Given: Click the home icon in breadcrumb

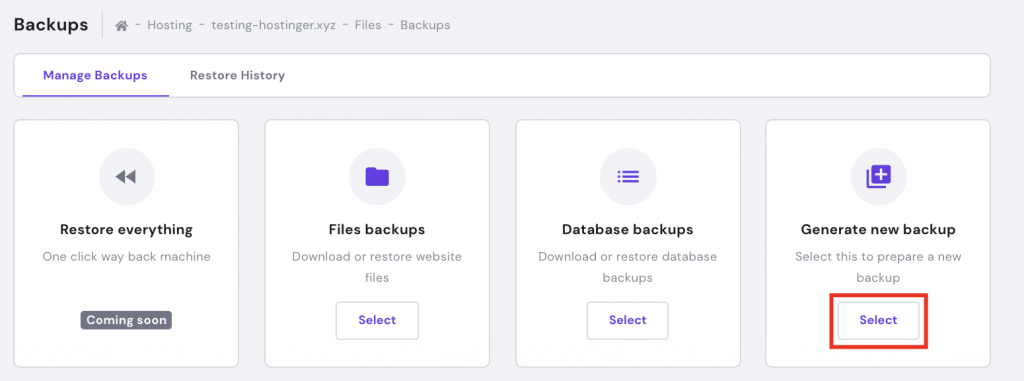Looking at the screenshot, I should point(121,25).
